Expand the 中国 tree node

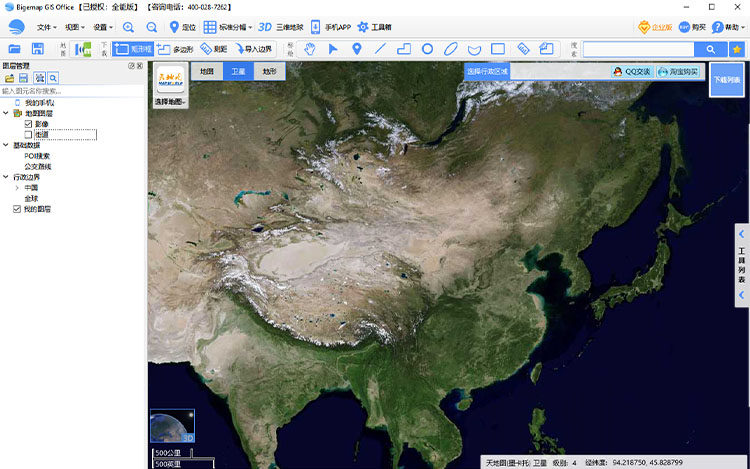17,188
